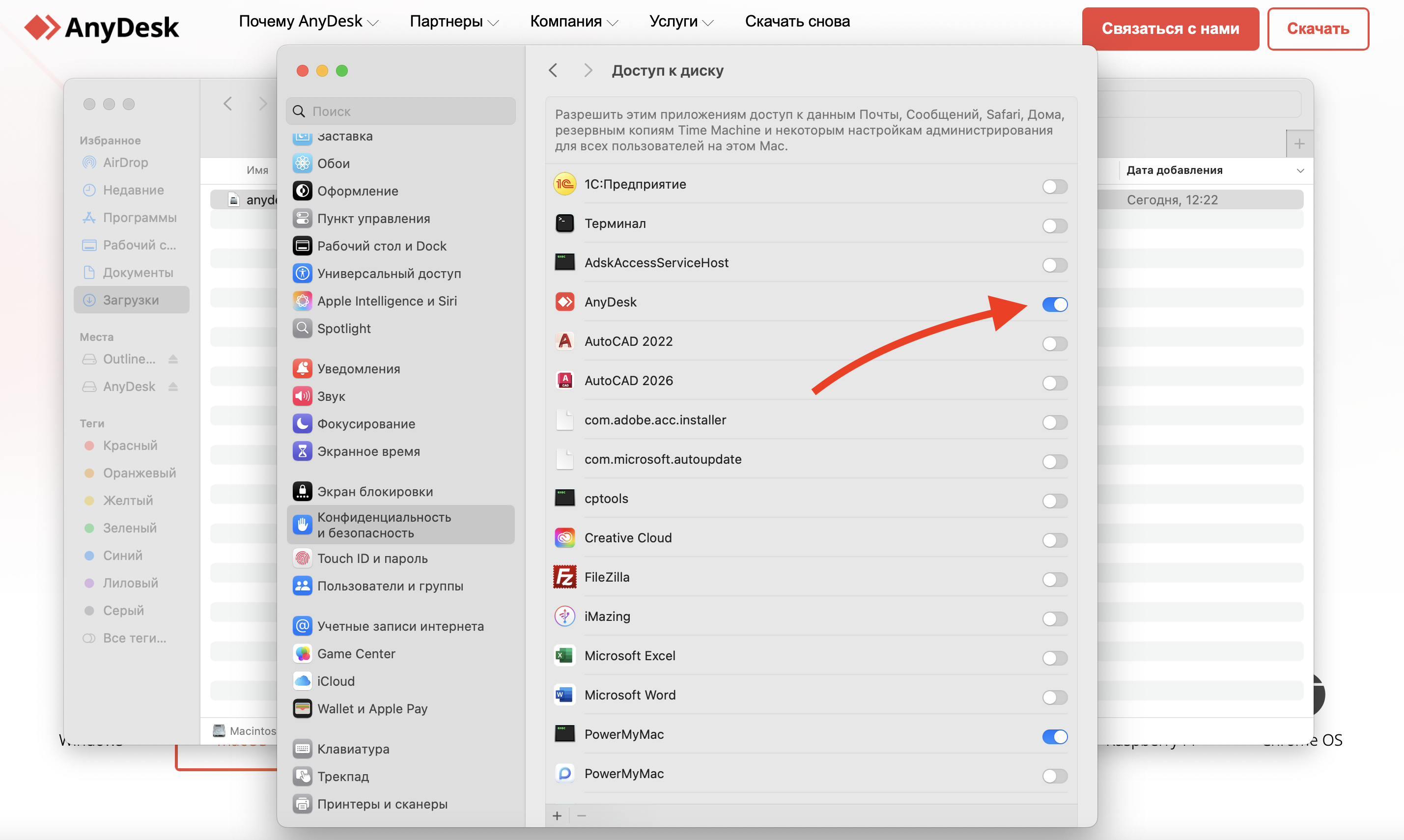Enable iMazing disk access
Screen dimensions: 1404x840
click(1055, 618)
